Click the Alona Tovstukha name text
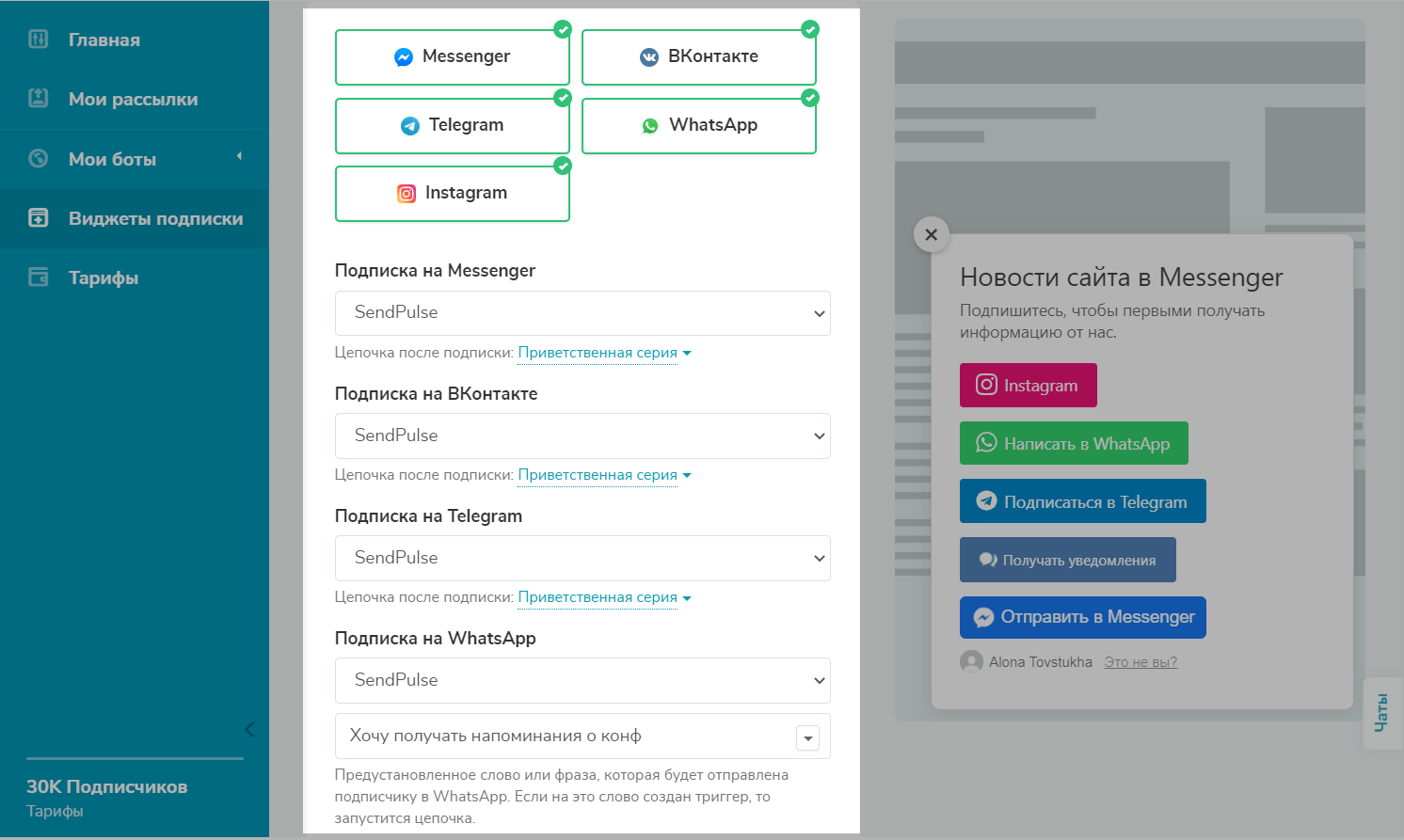 1041,662
